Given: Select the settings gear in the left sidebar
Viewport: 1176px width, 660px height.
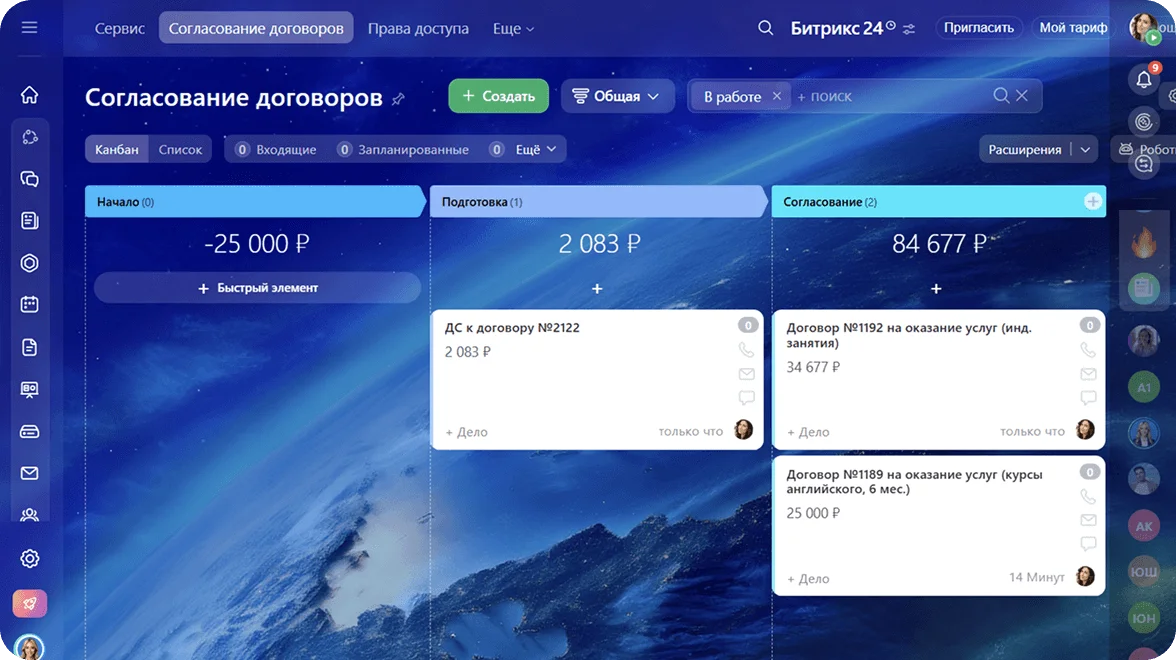Looking at the screenshot, I should (x=29, y=557).
